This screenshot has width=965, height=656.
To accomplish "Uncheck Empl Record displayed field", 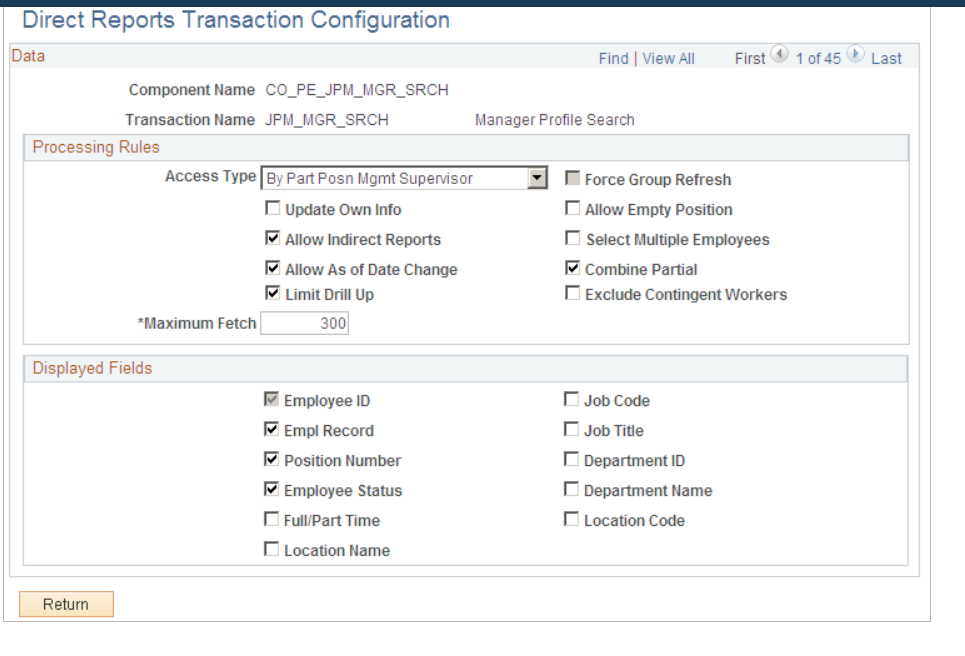I will click(x=271, y=430).
